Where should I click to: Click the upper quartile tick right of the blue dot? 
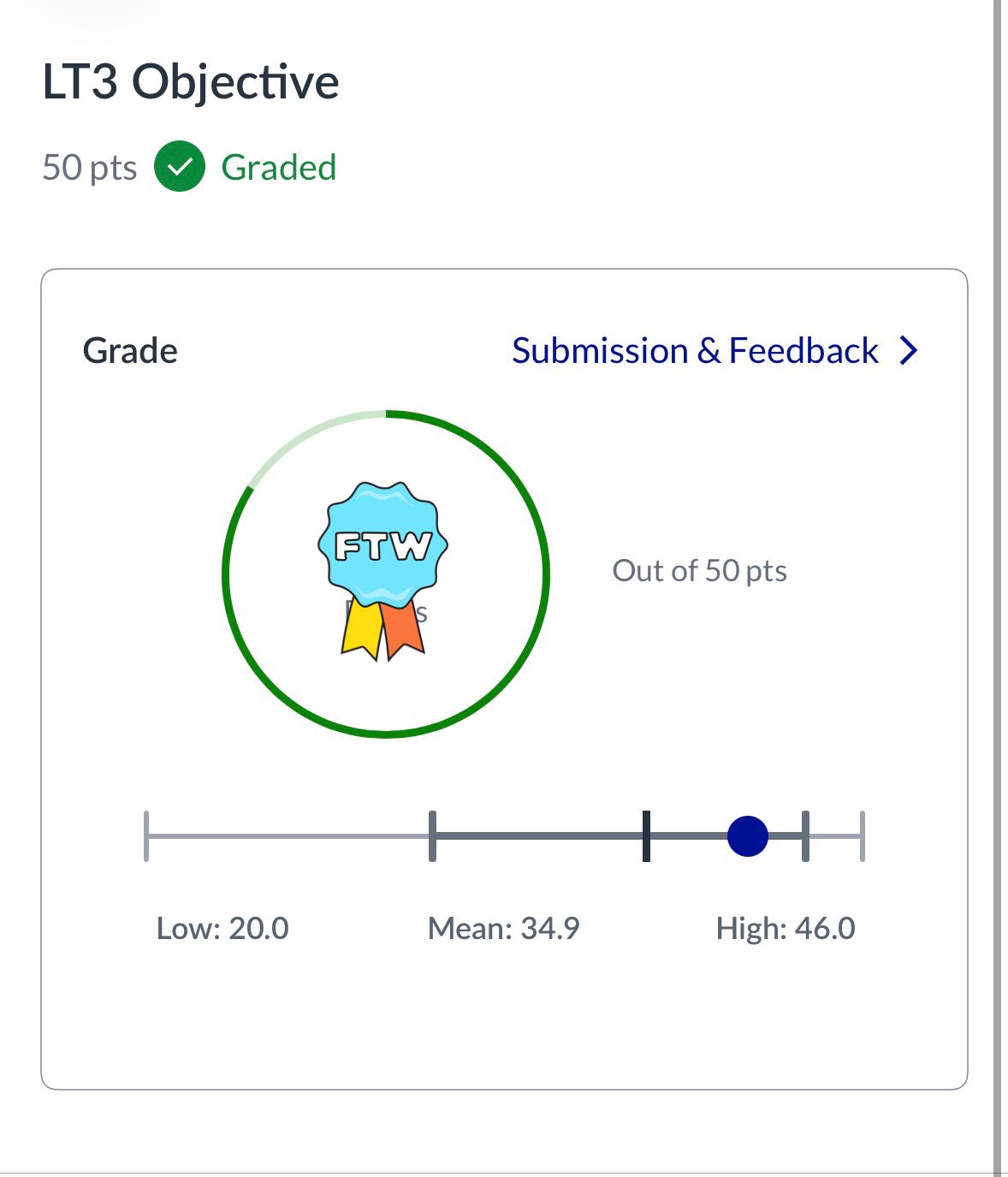pos(805,835)
